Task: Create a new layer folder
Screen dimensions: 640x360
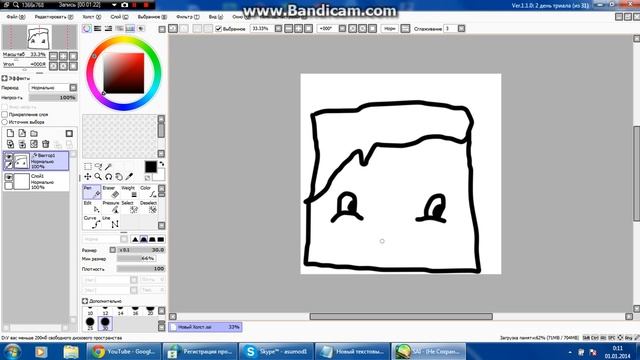Action: click(34, 133)
